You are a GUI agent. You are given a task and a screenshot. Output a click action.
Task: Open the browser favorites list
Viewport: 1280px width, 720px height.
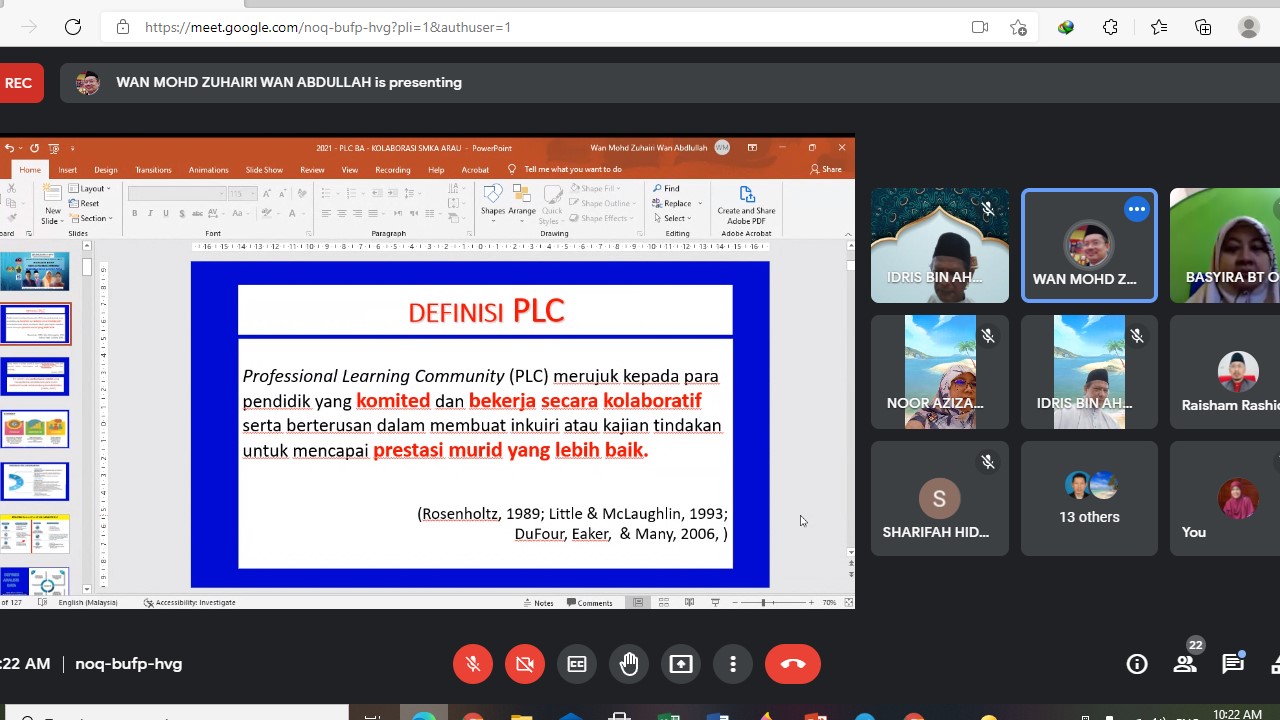pos(1158,27)
